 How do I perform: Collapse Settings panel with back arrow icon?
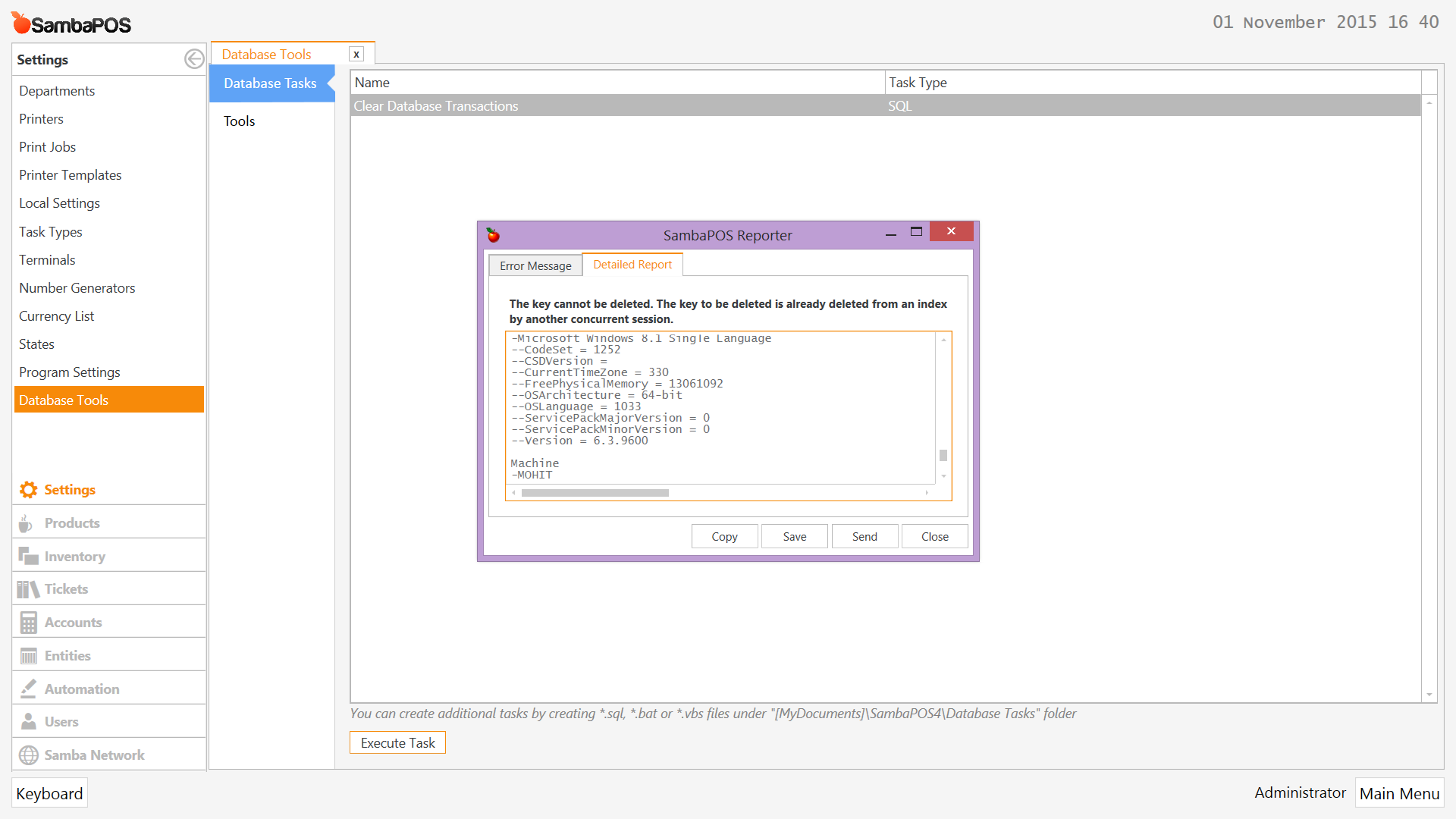(x=194, y=59)
